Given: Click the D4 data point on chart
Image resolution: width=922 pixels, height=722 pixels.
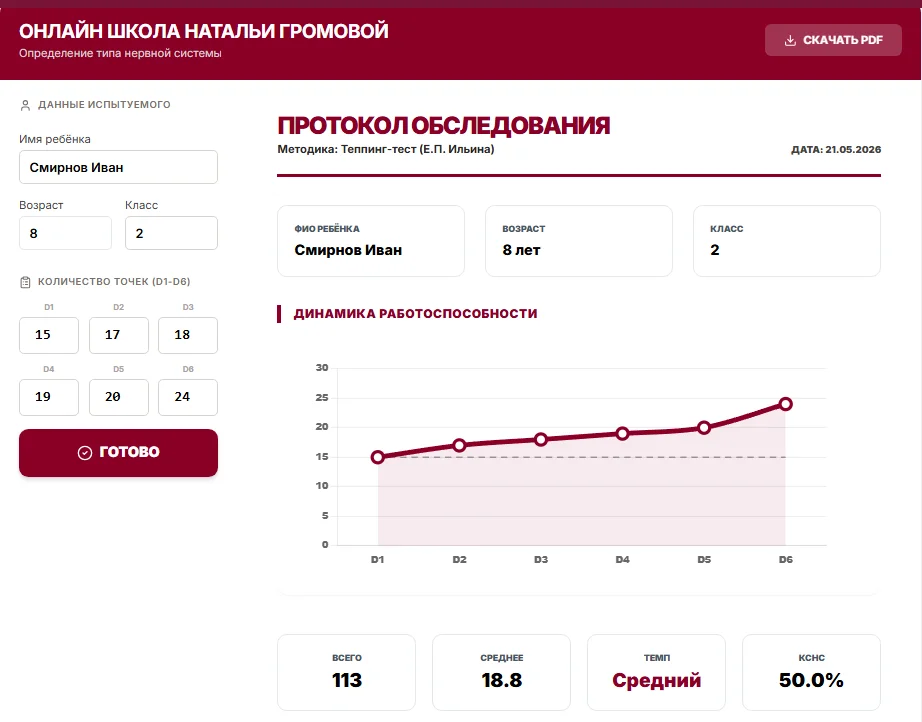Looking at the screenshot, I should tap(623, 434).
